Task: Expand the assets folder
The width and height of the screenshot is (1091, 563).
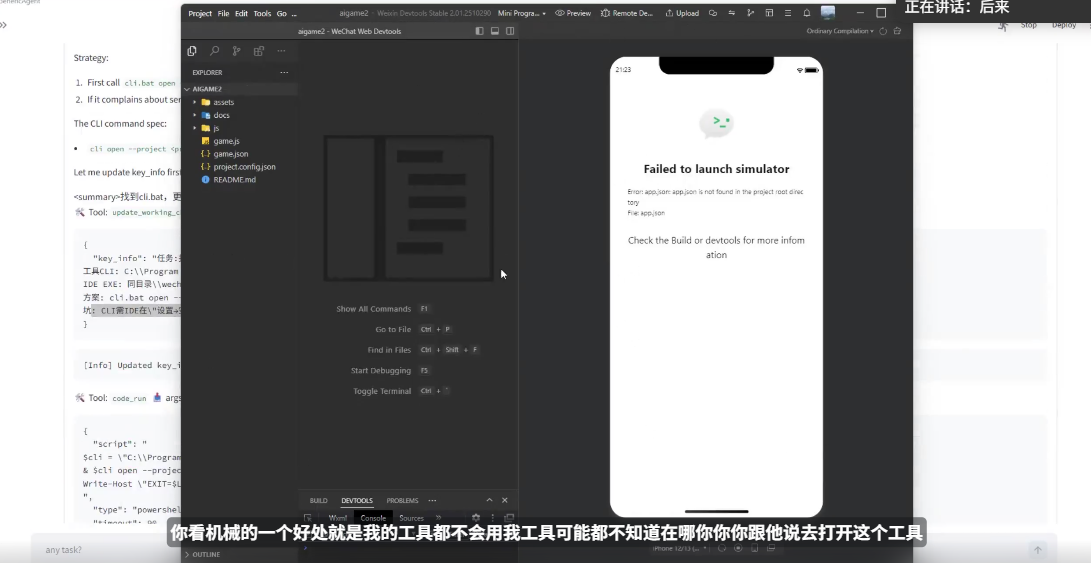Action: click(x=223, y=102)
